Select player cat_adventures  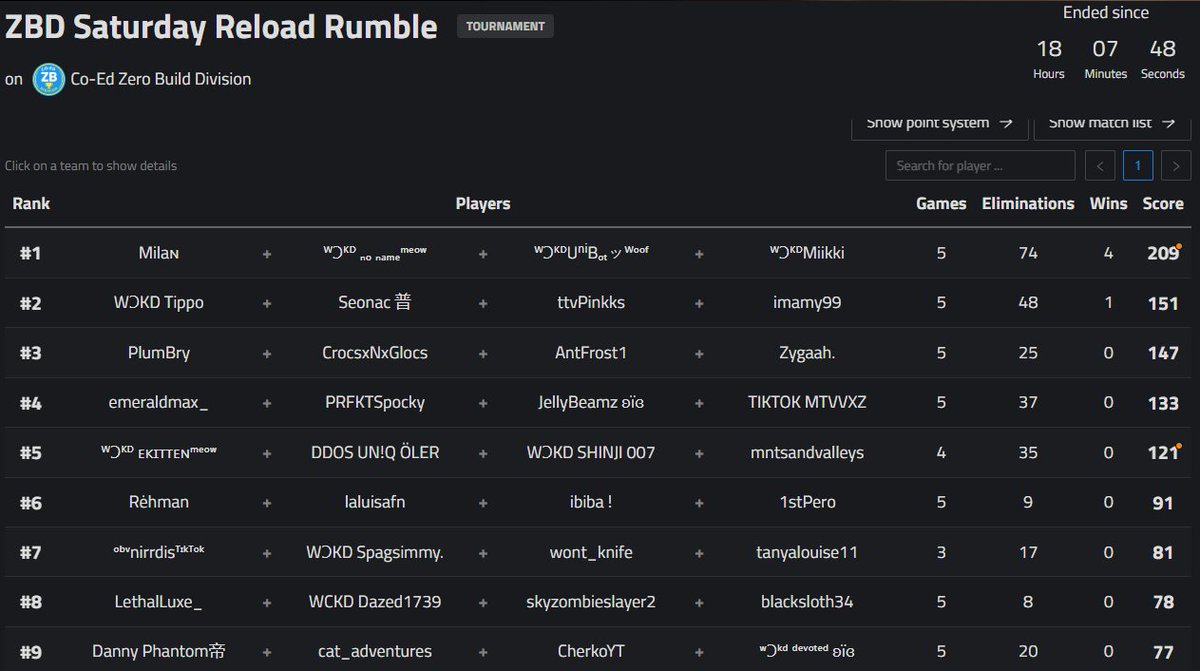tap(375, 652)
